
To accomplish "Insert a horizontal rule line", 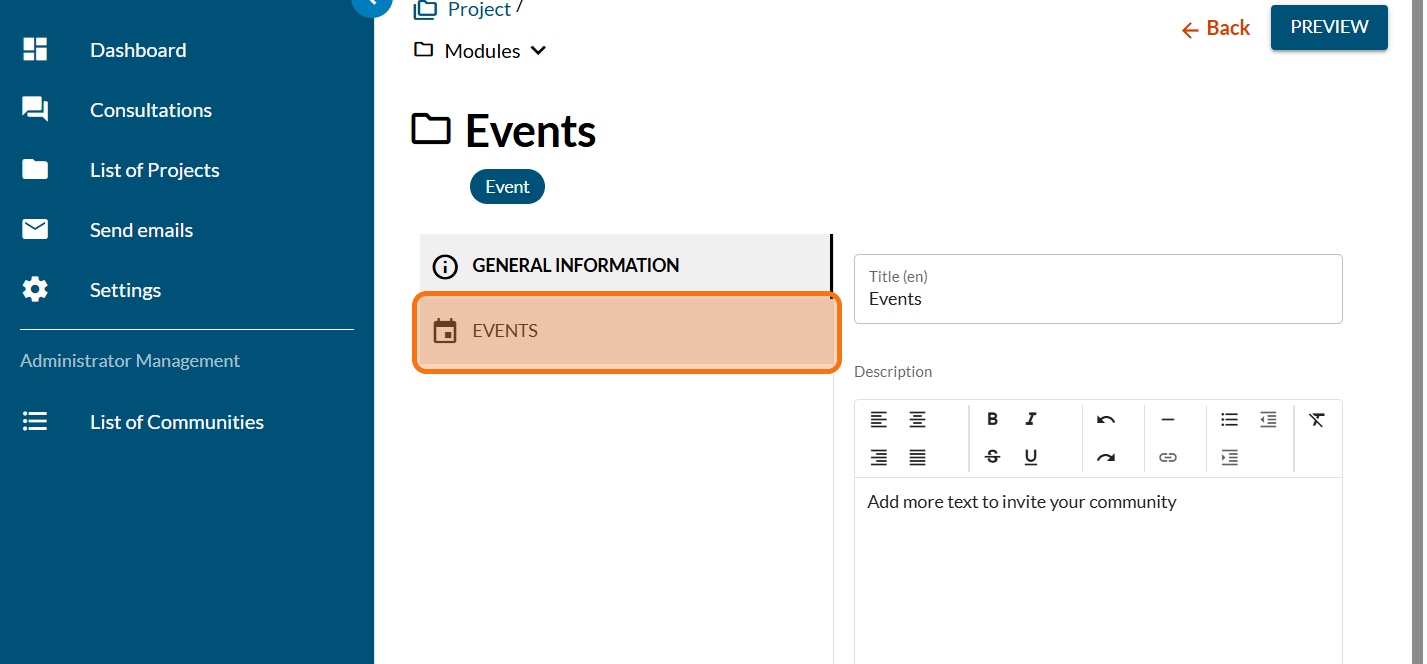I will pos(1167,420).
